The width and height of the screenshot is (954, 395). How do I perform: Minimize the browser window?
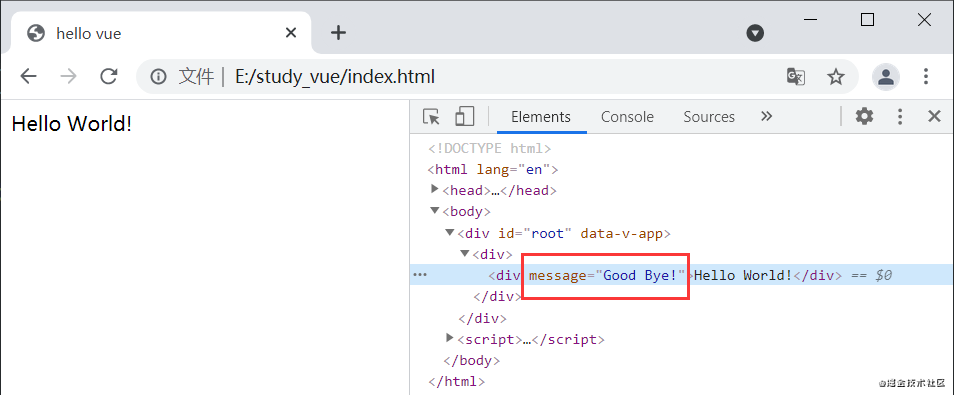tap(810, 20)
